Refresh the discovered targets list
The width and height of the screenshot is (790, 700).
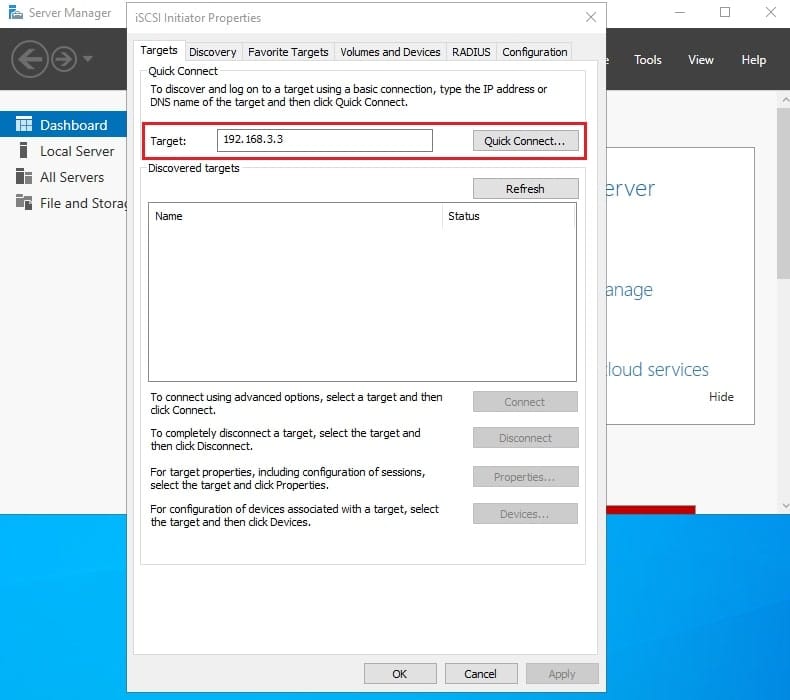[x=525, y=188]
